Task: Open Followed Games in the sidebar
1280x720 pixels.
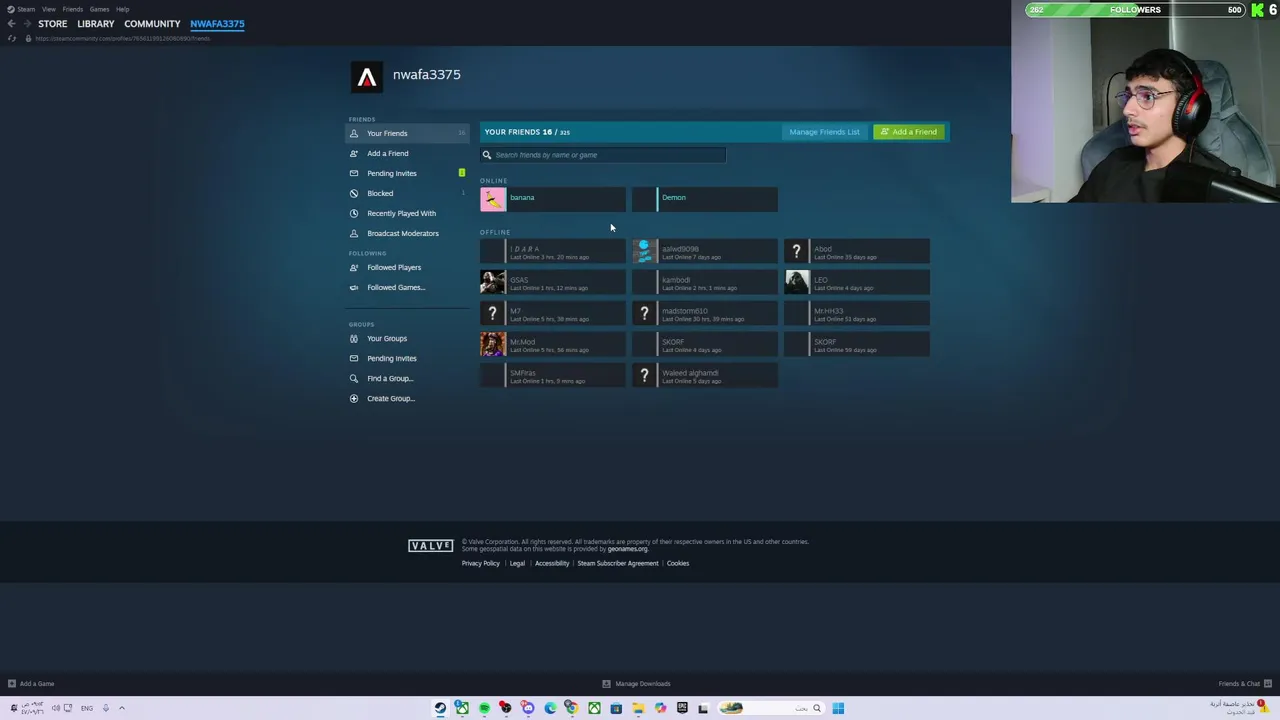Action: coord(407,287)
